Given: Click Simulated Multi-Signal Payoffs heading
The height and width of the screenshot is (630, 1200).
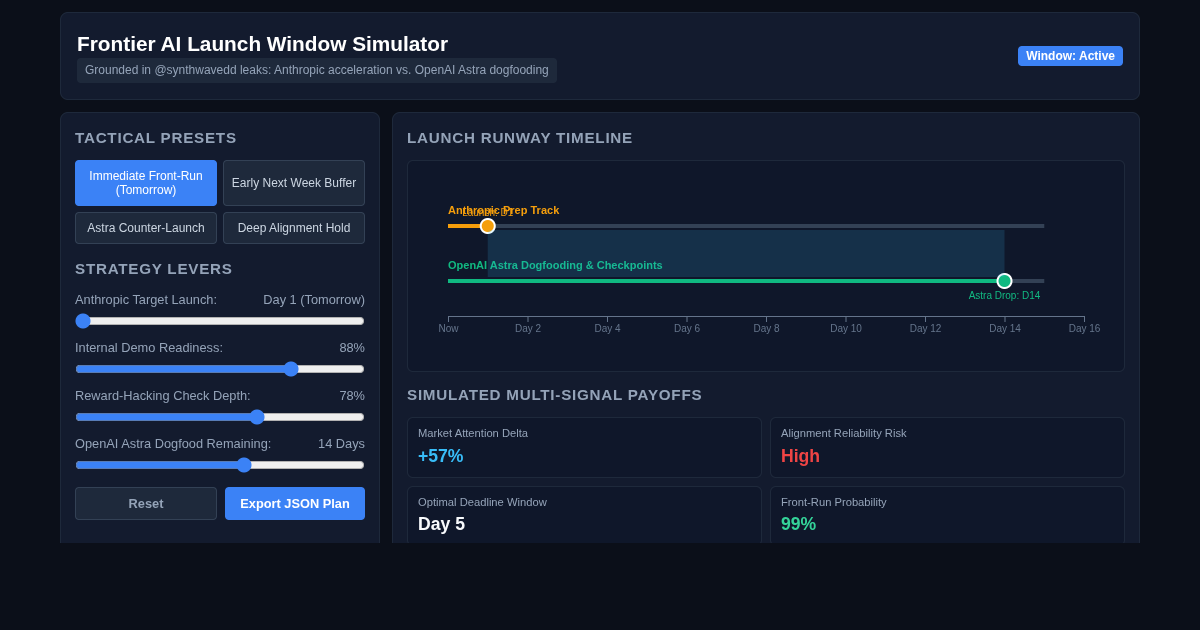Looking at the screenshot, I should 555,395.
